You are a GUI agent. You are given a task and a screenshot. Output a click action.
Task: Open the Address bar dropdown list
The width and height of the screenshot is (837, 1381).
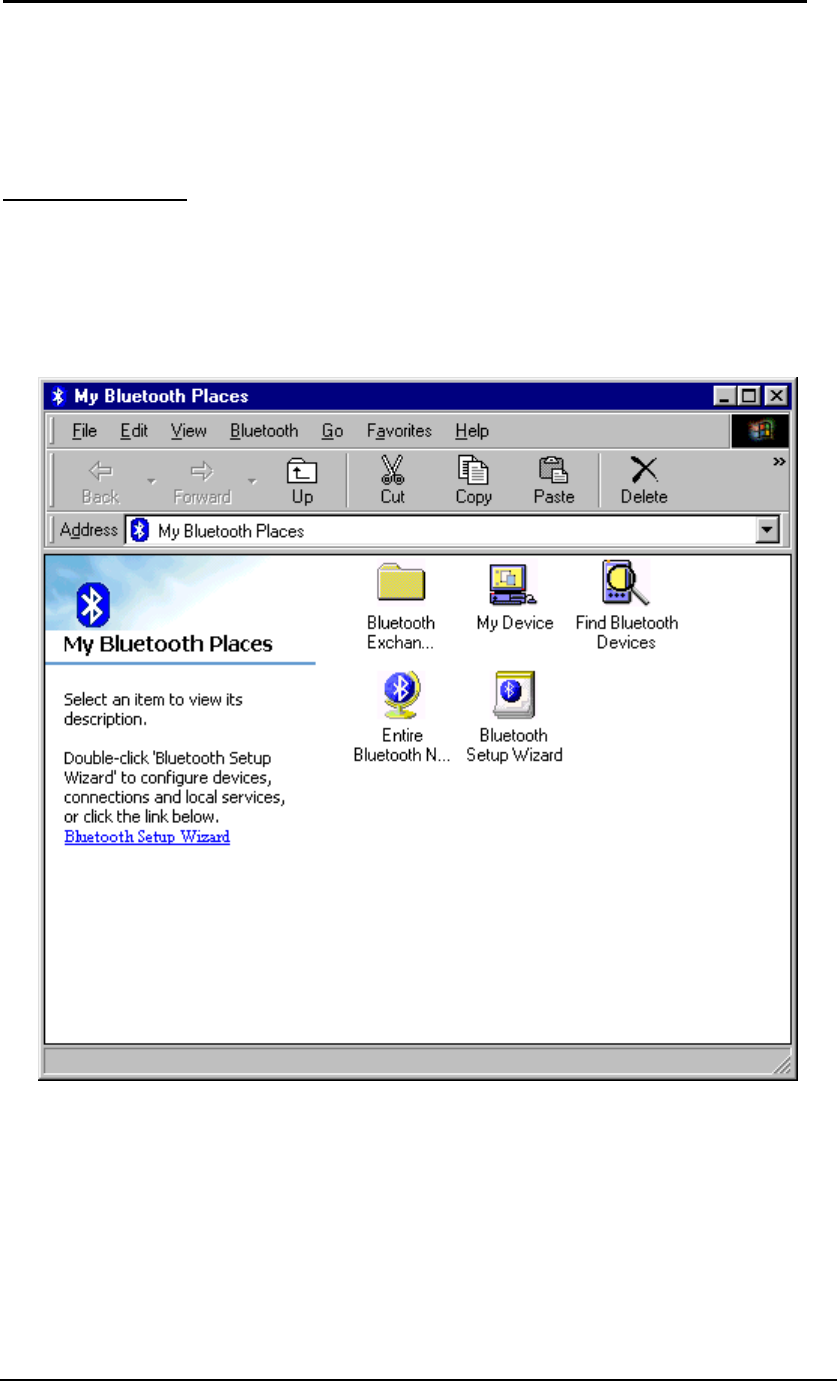[767, 531]
